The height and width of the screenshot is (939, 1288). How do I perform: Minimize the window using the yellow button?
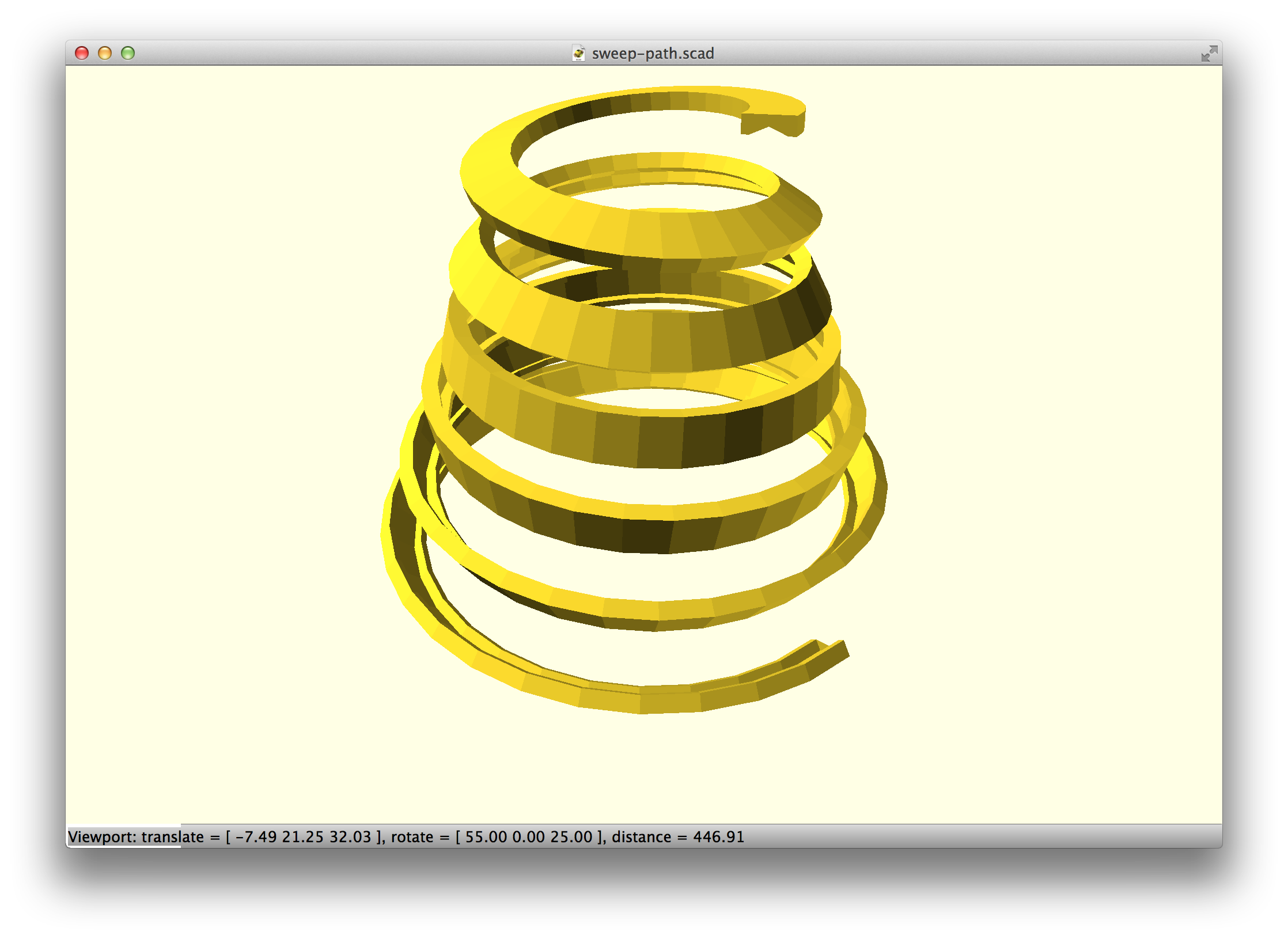pyautogui.click(x=105, y=54)
